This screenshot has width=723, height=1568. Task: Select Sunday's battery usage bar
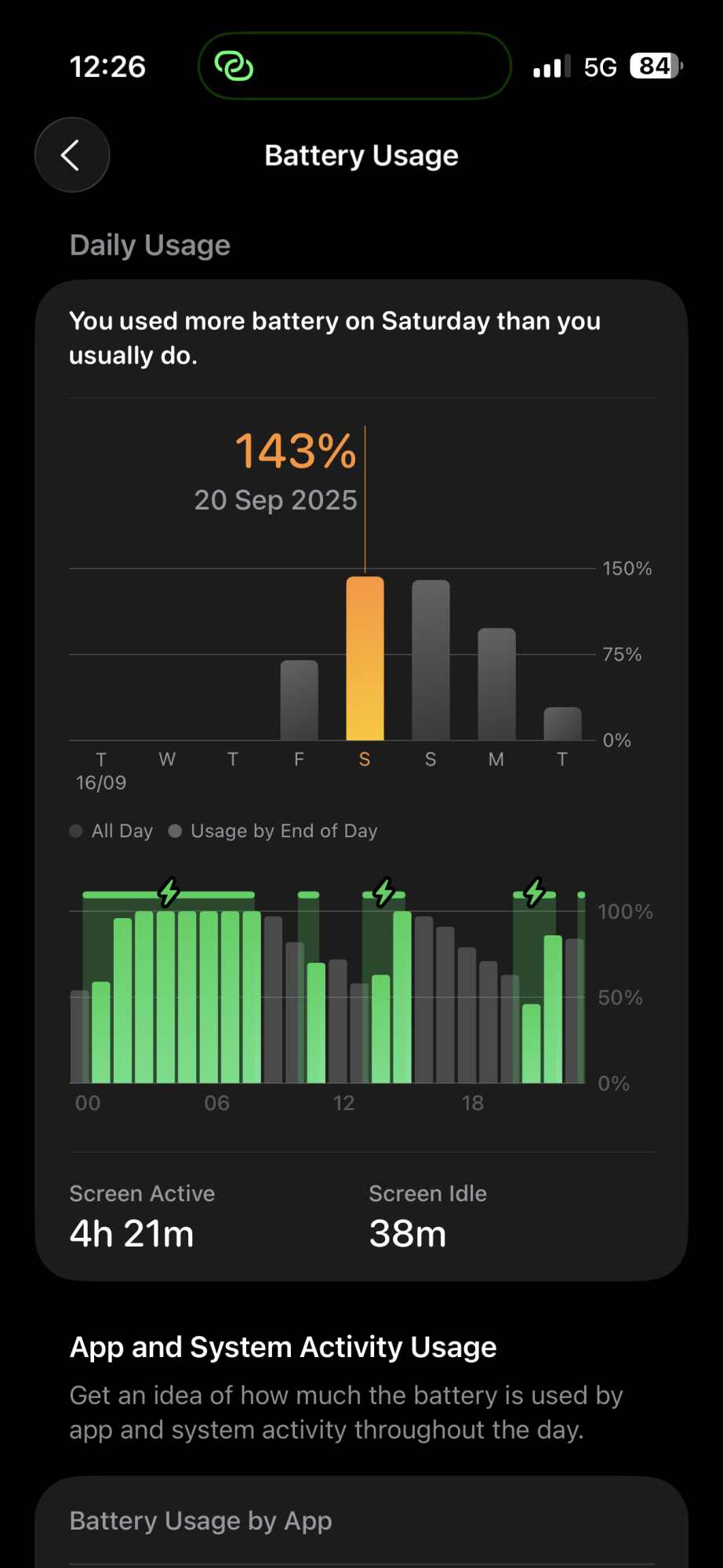tap(431, 660)
